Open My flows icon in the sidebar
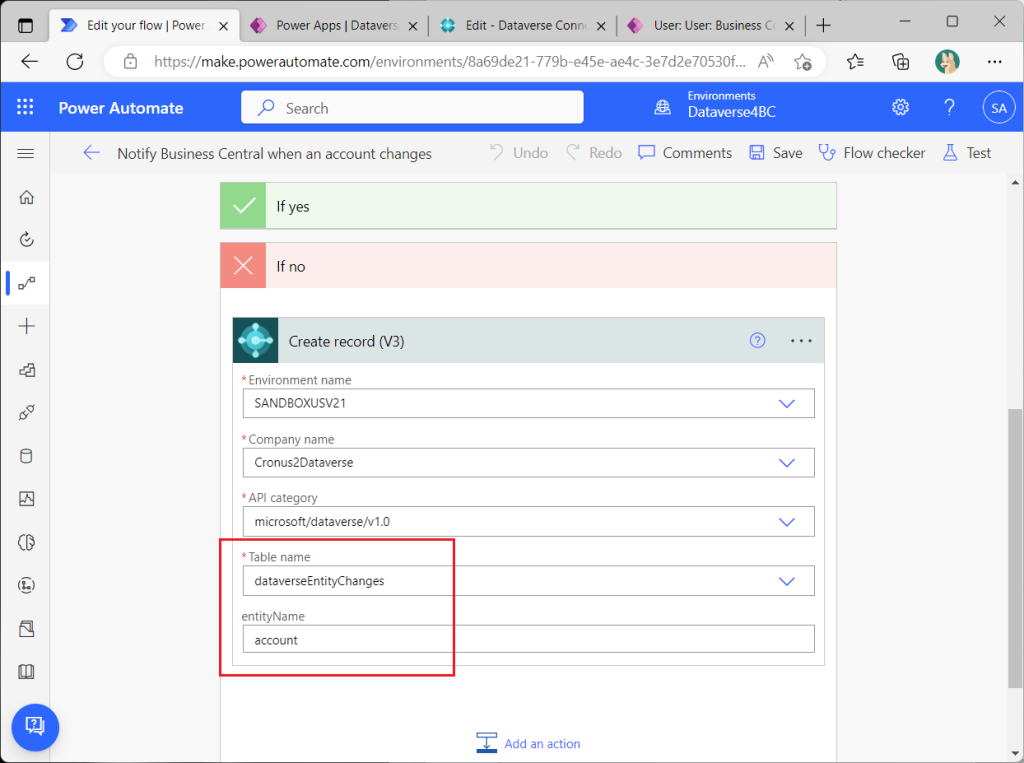The image size is (1024, 763). point(26,283)
